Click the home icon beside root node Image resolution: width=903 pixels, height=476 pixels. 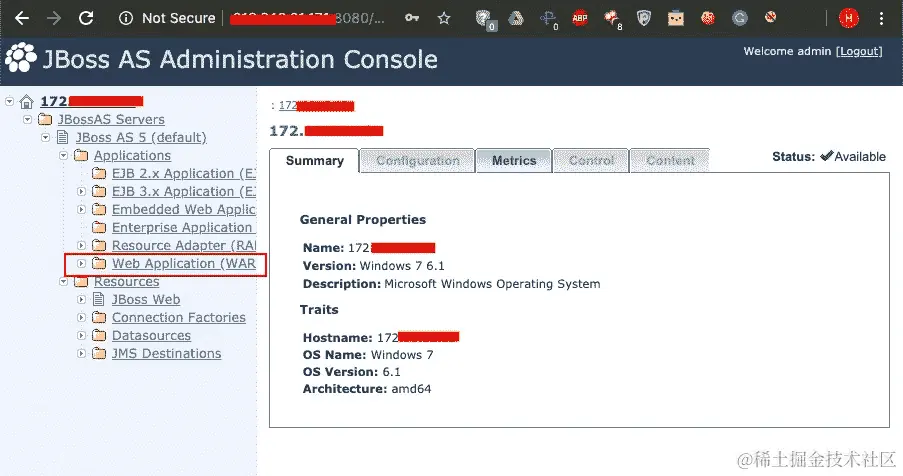26,102
